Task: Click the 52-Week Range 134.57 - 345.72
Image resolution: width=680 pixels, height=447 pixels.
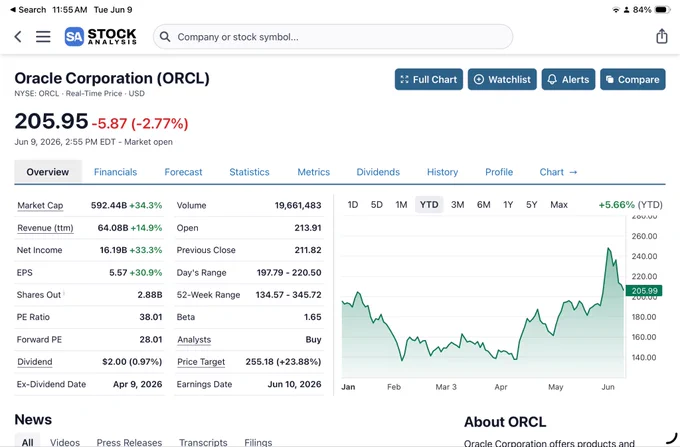Action: pos(288,295)
